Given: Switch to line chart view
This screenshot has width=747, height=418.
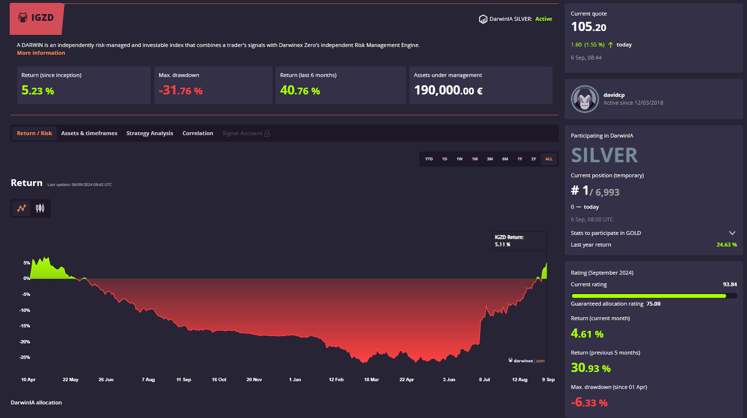Looking at the screenshot, I should pyautogui.click(x=21, y=208).
